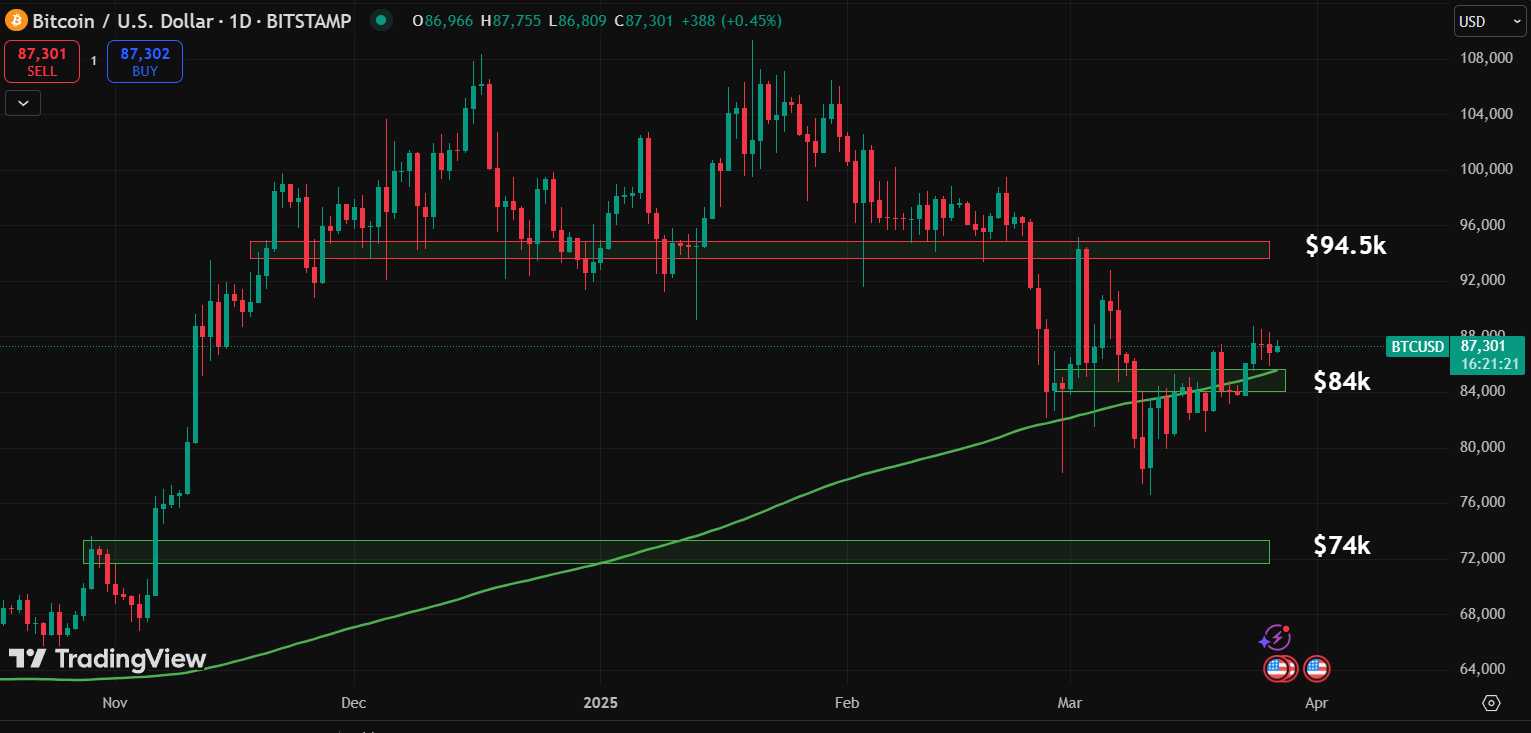Click the red SELL 87,301 button
The image size is (1531, 733).
click(x=42, y=61)
